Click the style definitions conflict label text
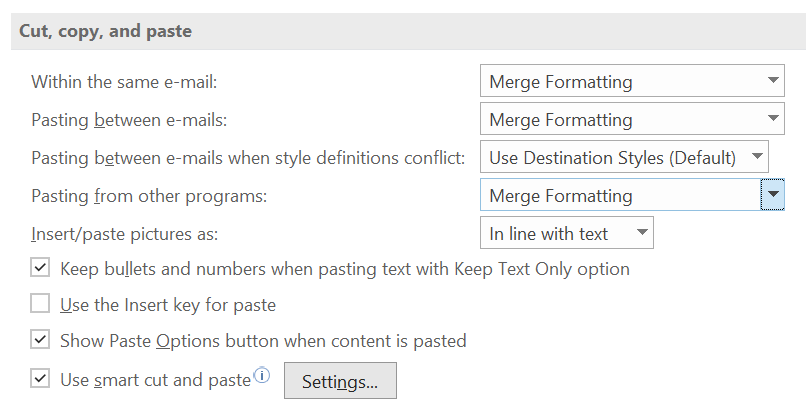The height and width of the screenshot is (412, 806). pos(248,158)
